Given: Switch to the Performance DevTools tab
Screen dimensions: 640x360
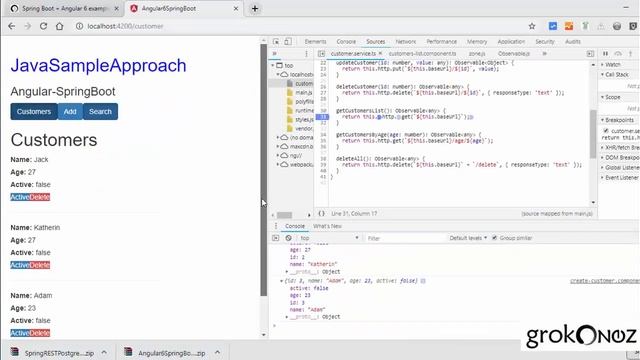Looking at the screenshot, I should click(442, 42).
